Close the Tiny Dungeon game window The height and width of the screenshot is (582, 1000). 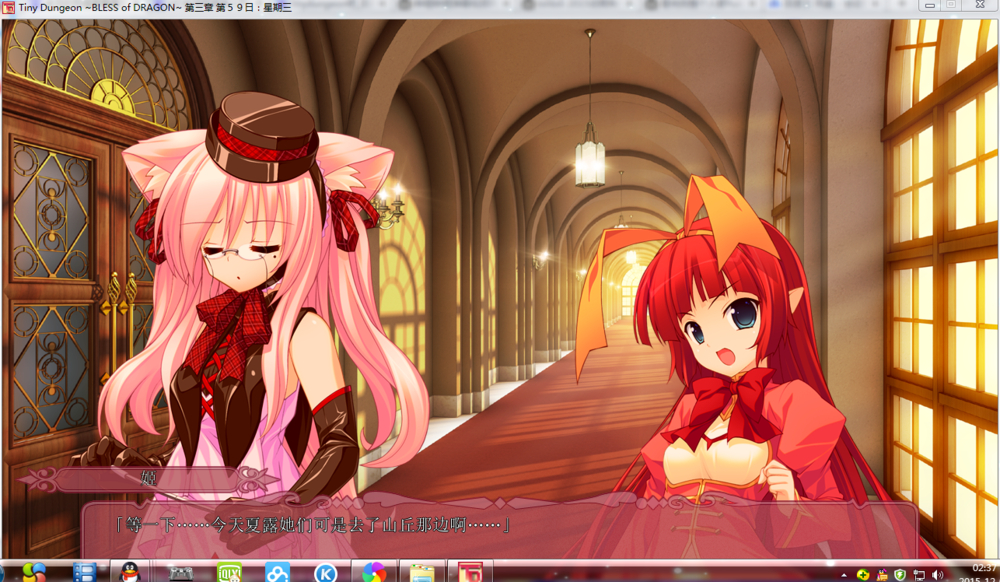(x=980, y=5)
